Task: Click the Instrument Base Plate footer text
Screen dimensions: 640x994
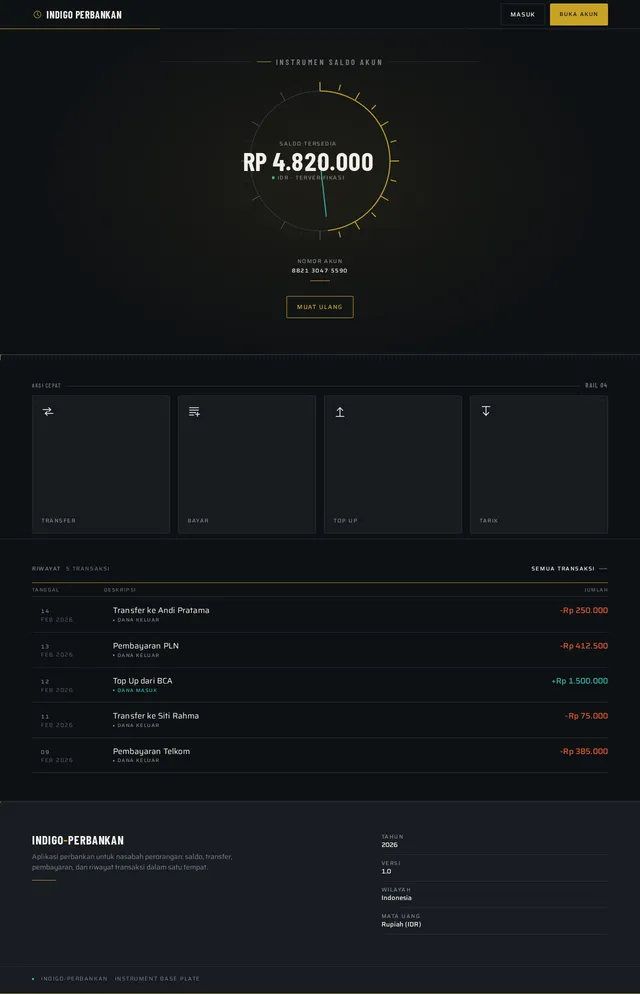Action: pos(157,979)
